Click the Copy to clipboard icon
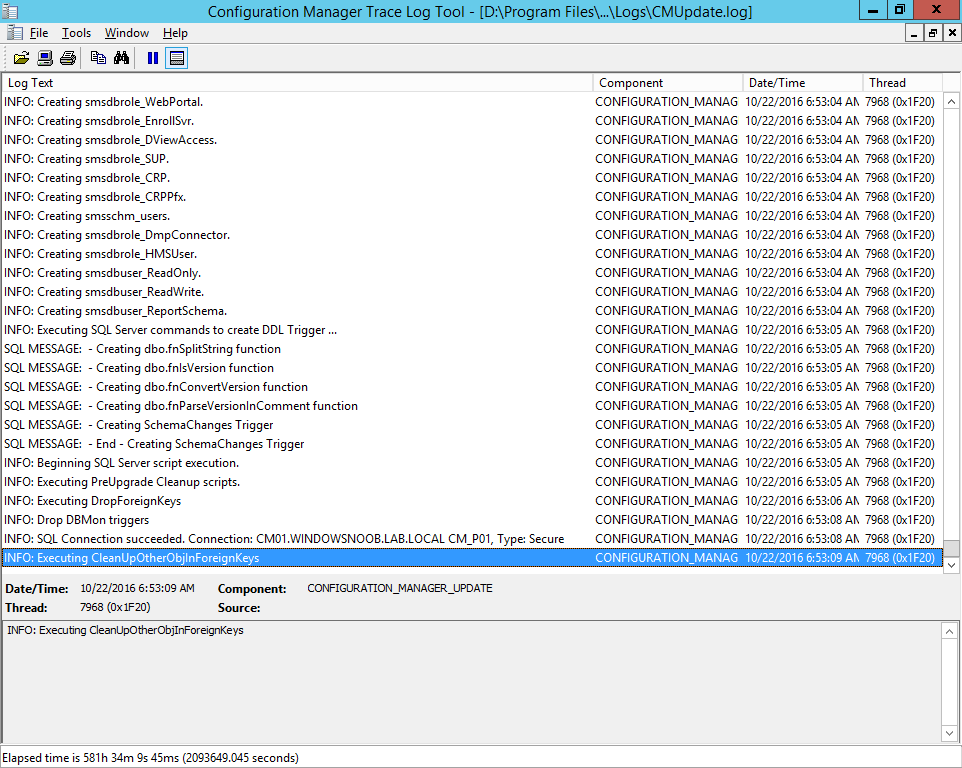Screen dimensions: 962x768 tap(98, 58)
